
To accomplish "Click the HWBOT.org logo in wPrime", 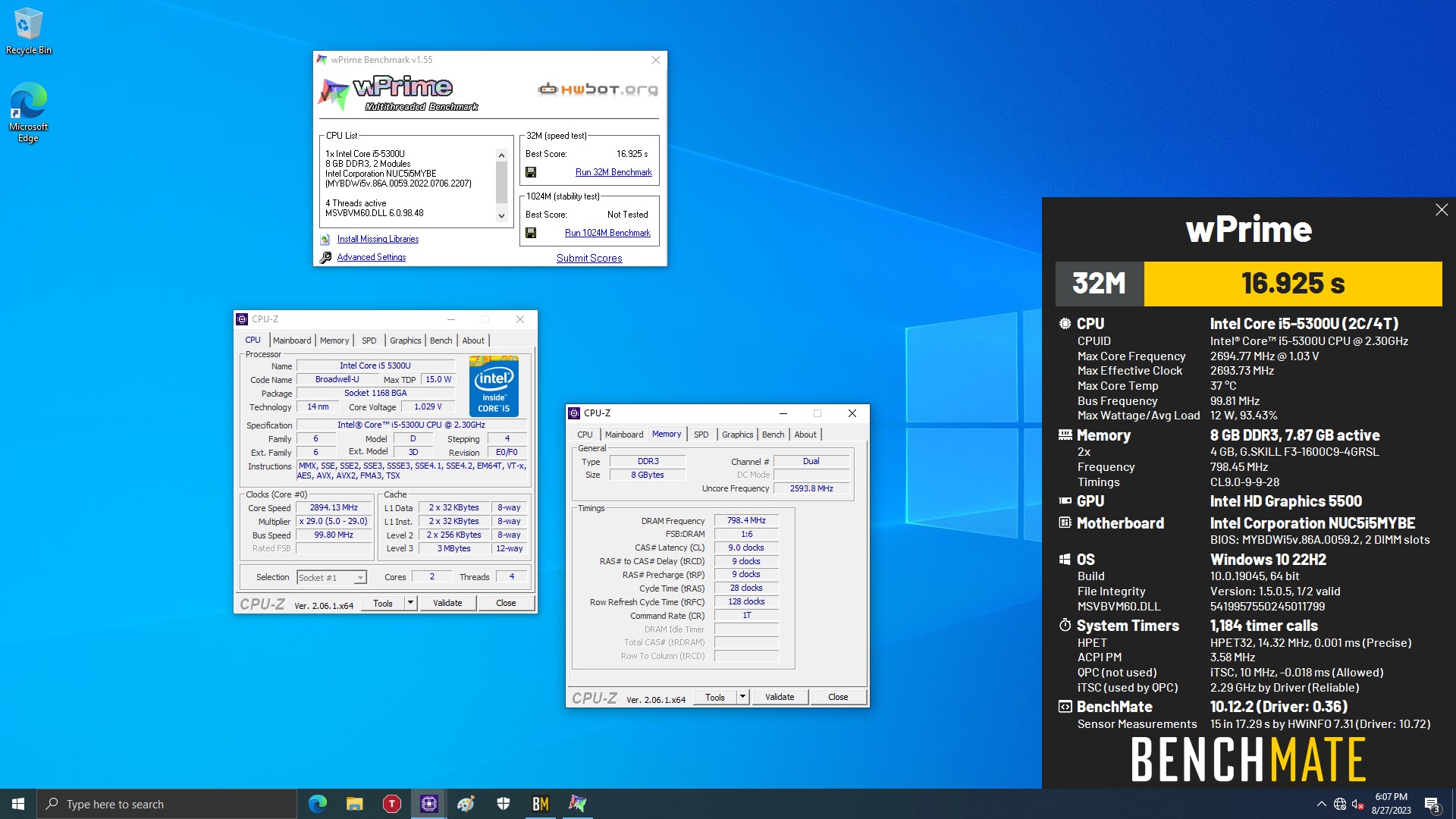I will click(598, 89).
